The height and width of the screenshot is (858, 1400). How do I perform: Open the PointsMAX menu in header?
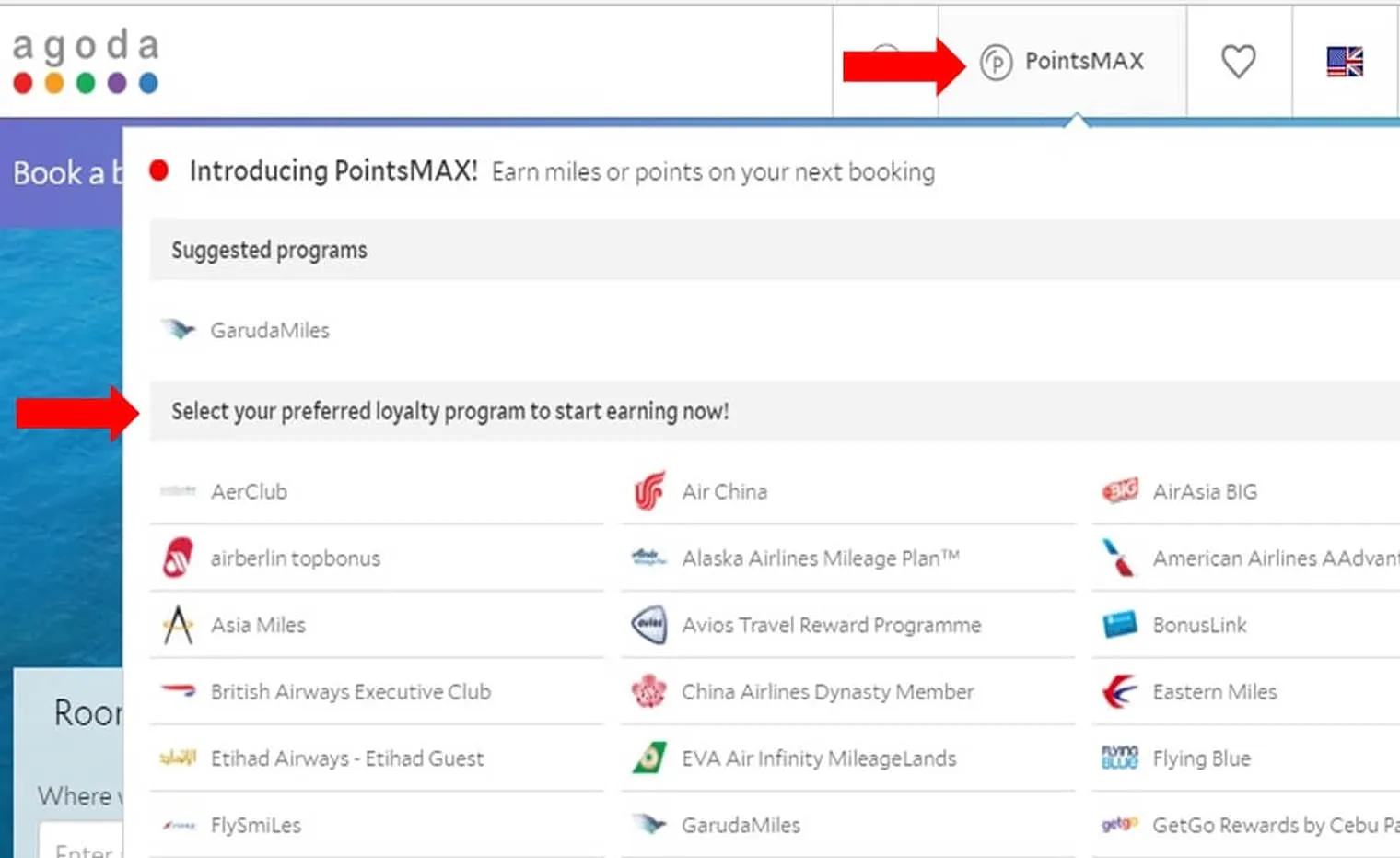[x=1062, y=62]
